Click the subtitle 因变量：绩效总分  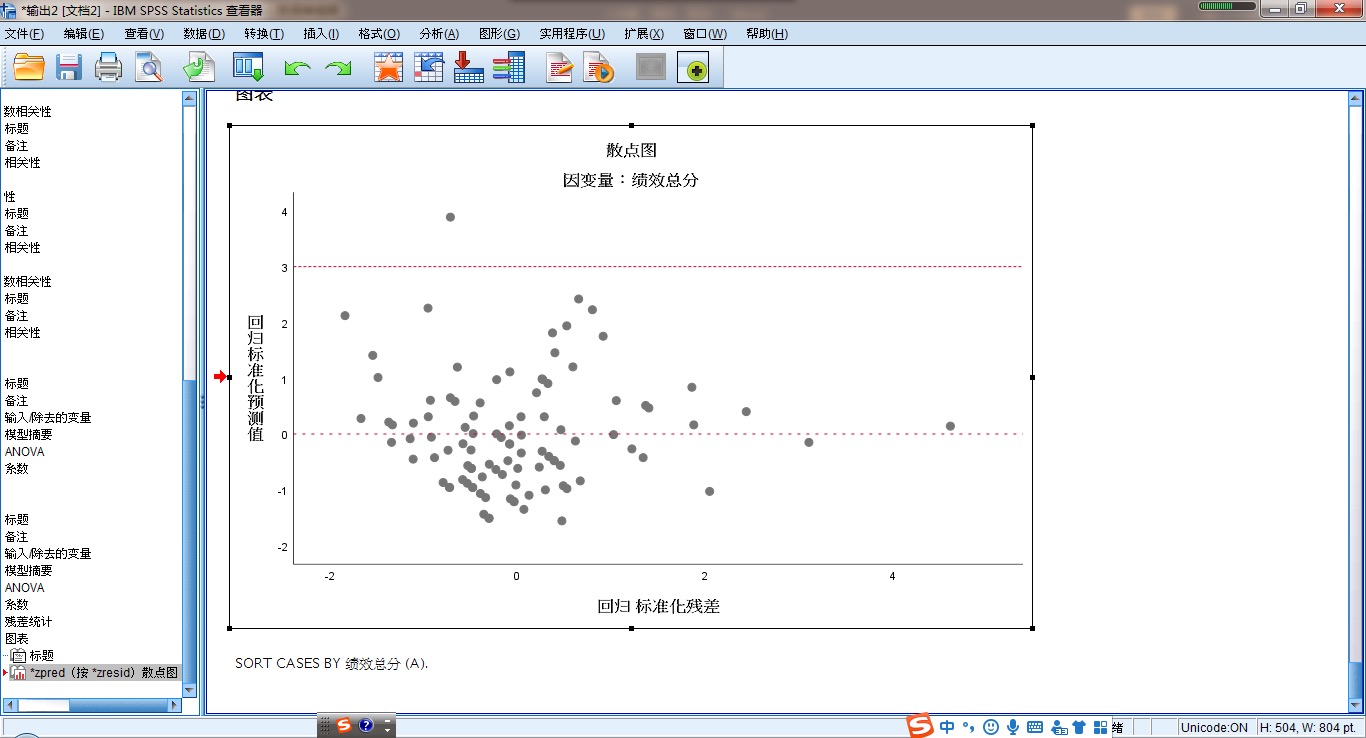coord(631,181)
